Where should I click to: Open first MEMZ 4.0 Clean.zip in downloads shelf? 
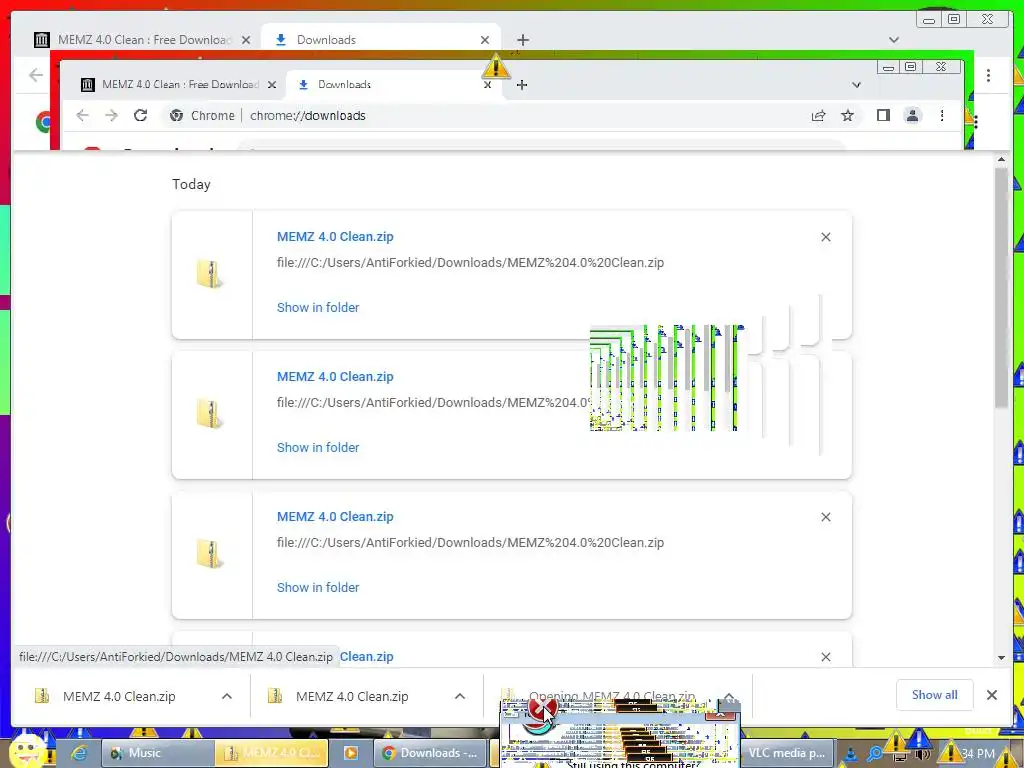click(x=120, y=696)
